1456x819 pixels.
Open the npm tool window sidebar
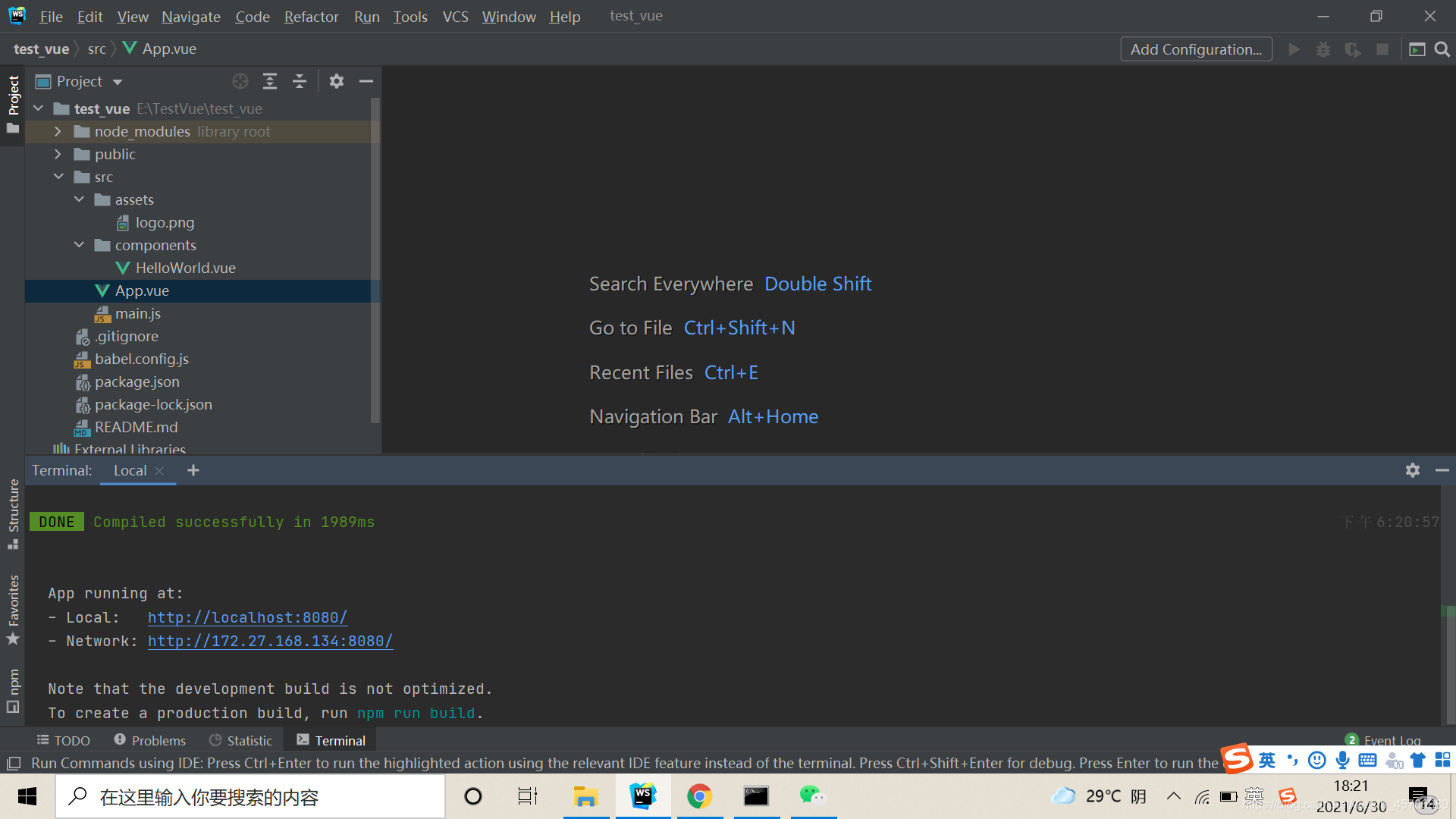point(13,691)
